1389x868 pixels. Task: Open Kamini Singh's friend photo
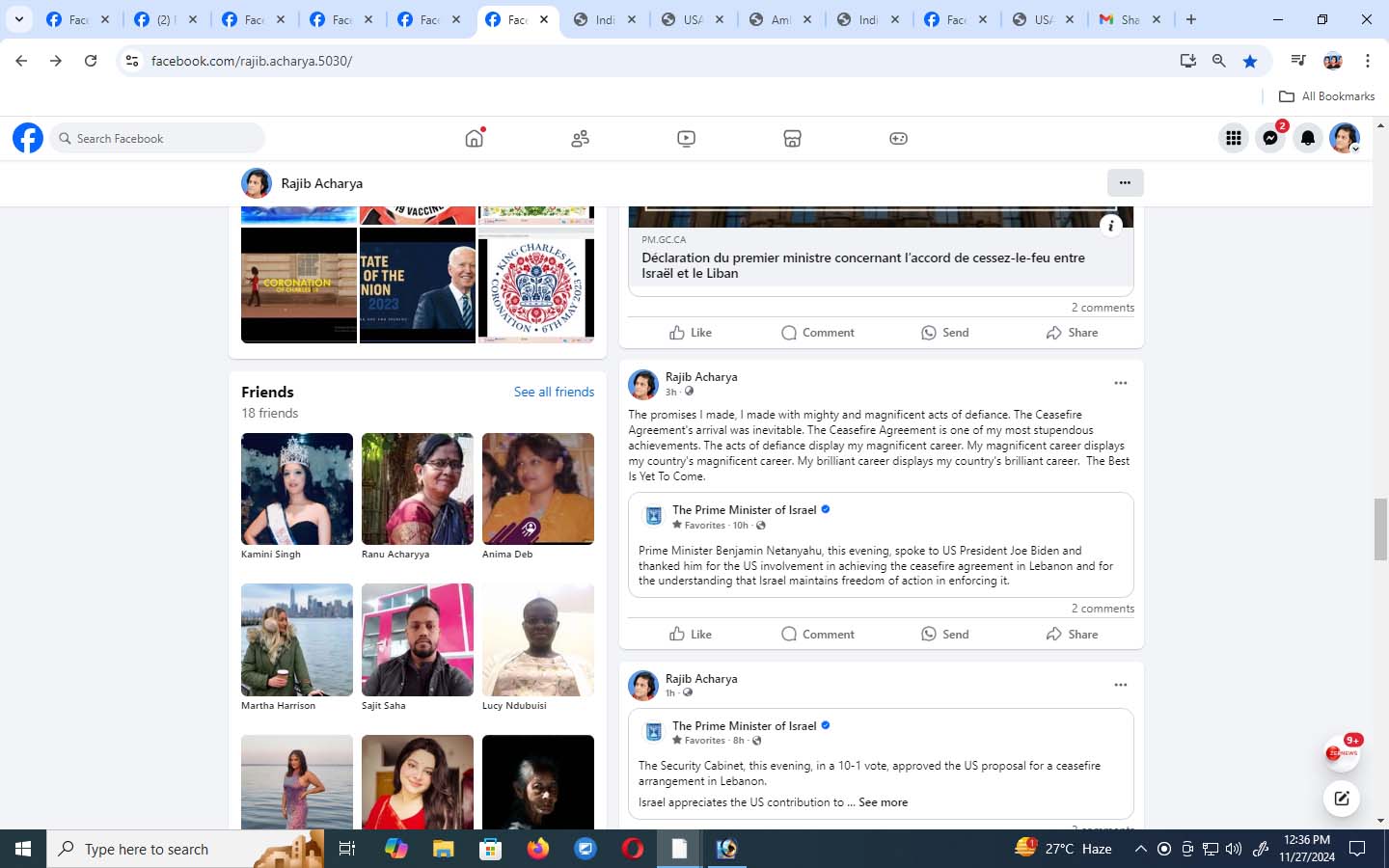click(x=297, y=489)
